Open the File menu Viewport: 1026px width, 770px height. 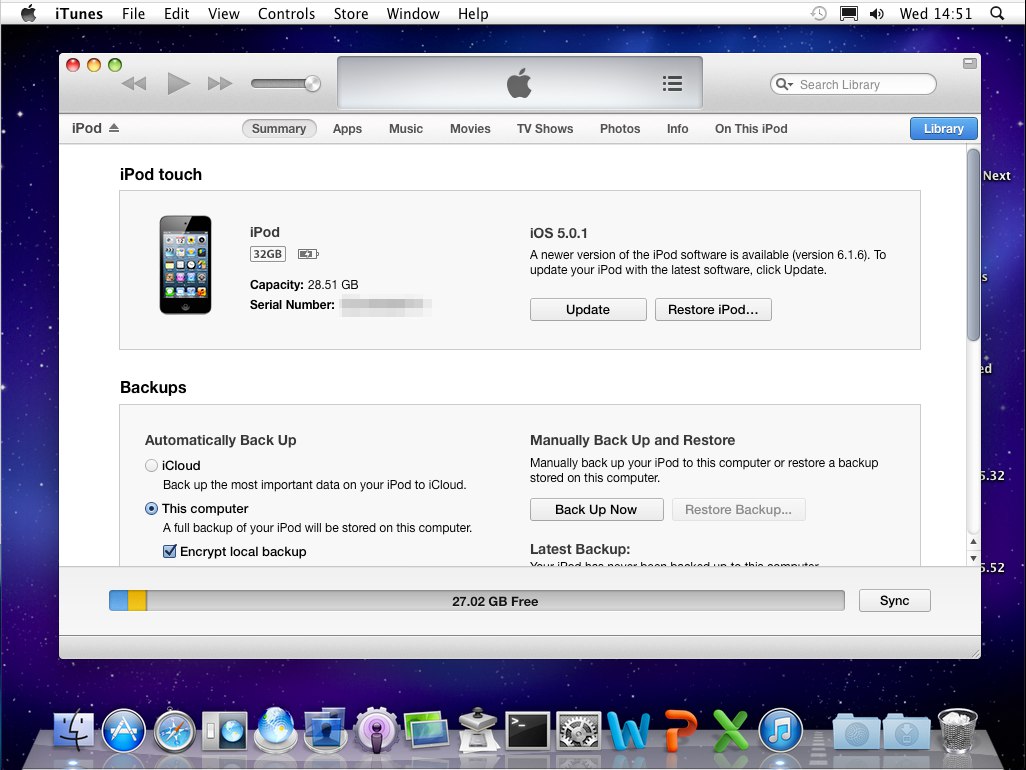pyautogui.click(x=133, y=13)
